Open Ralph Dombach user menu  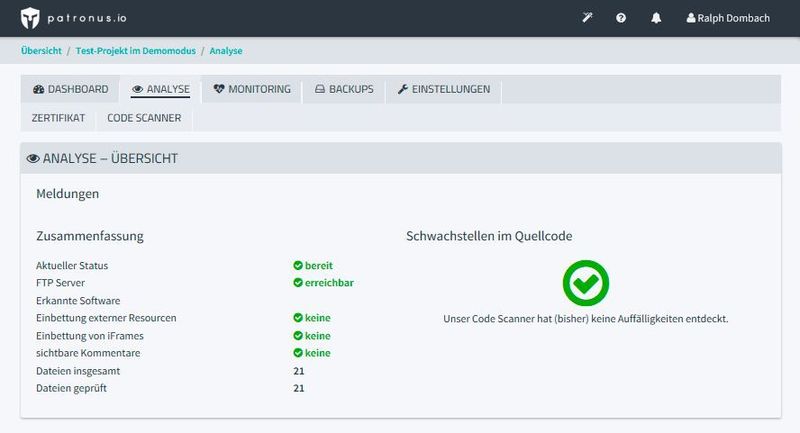click(728, 18)
